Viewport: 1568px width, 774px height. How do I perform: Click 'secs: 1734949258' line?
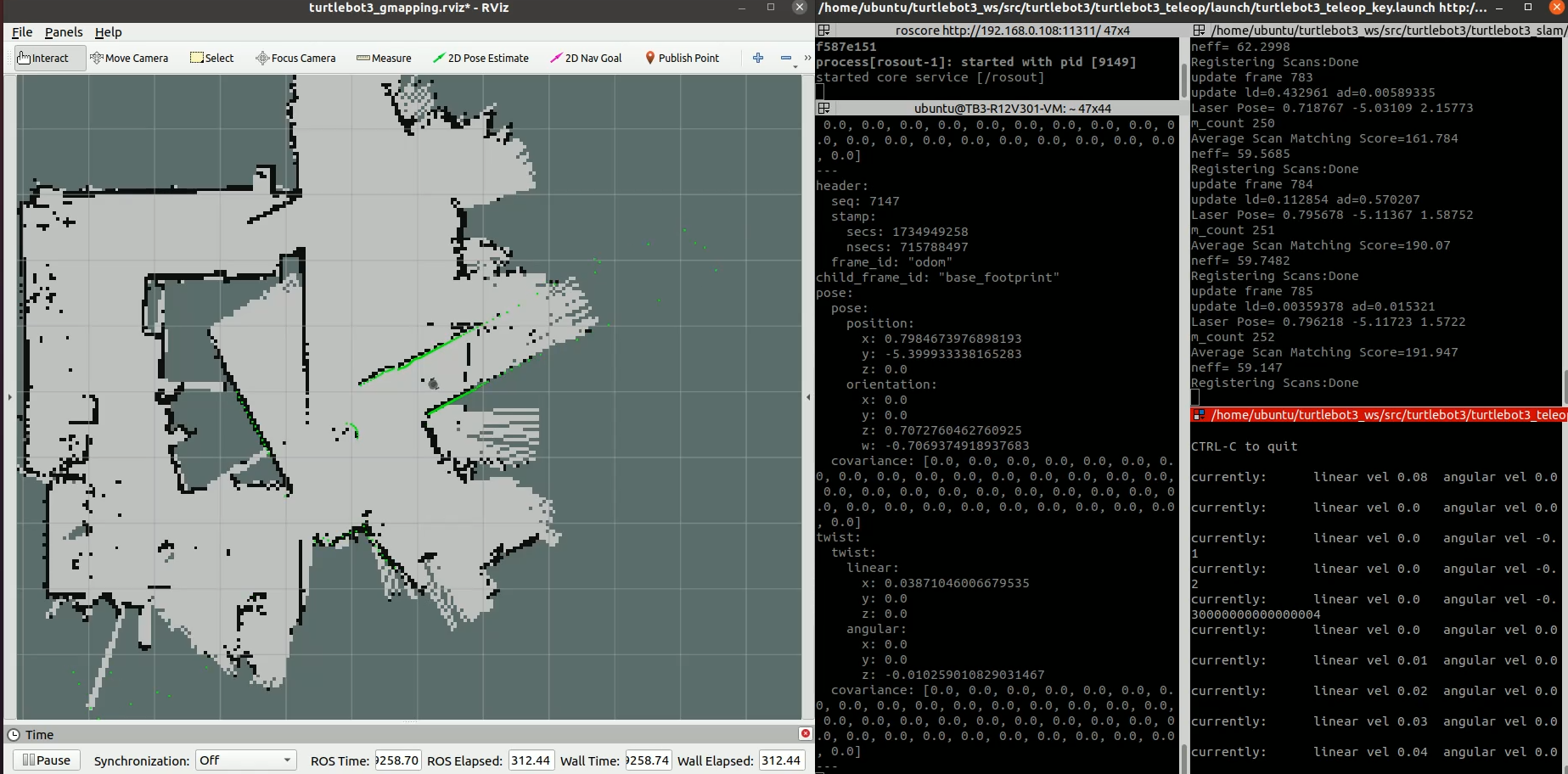(907, 232)
